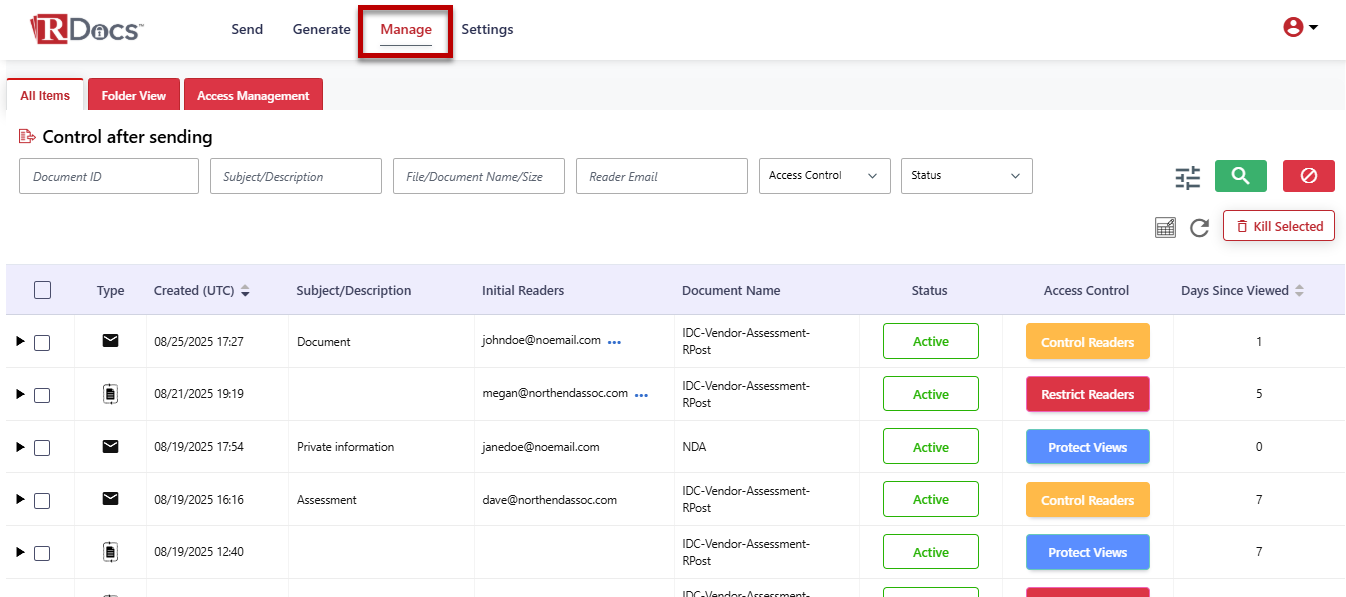Click the three dots beside johndoe@noemail.com
The width and height of the screenshot is (1346, 597).
[614, 342]
